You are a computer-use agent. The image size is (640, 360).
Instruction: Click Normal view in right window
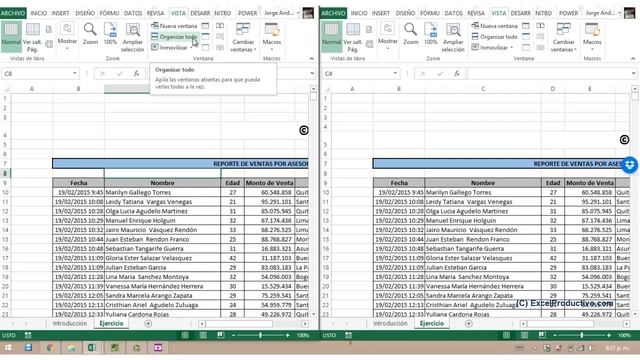331,37
